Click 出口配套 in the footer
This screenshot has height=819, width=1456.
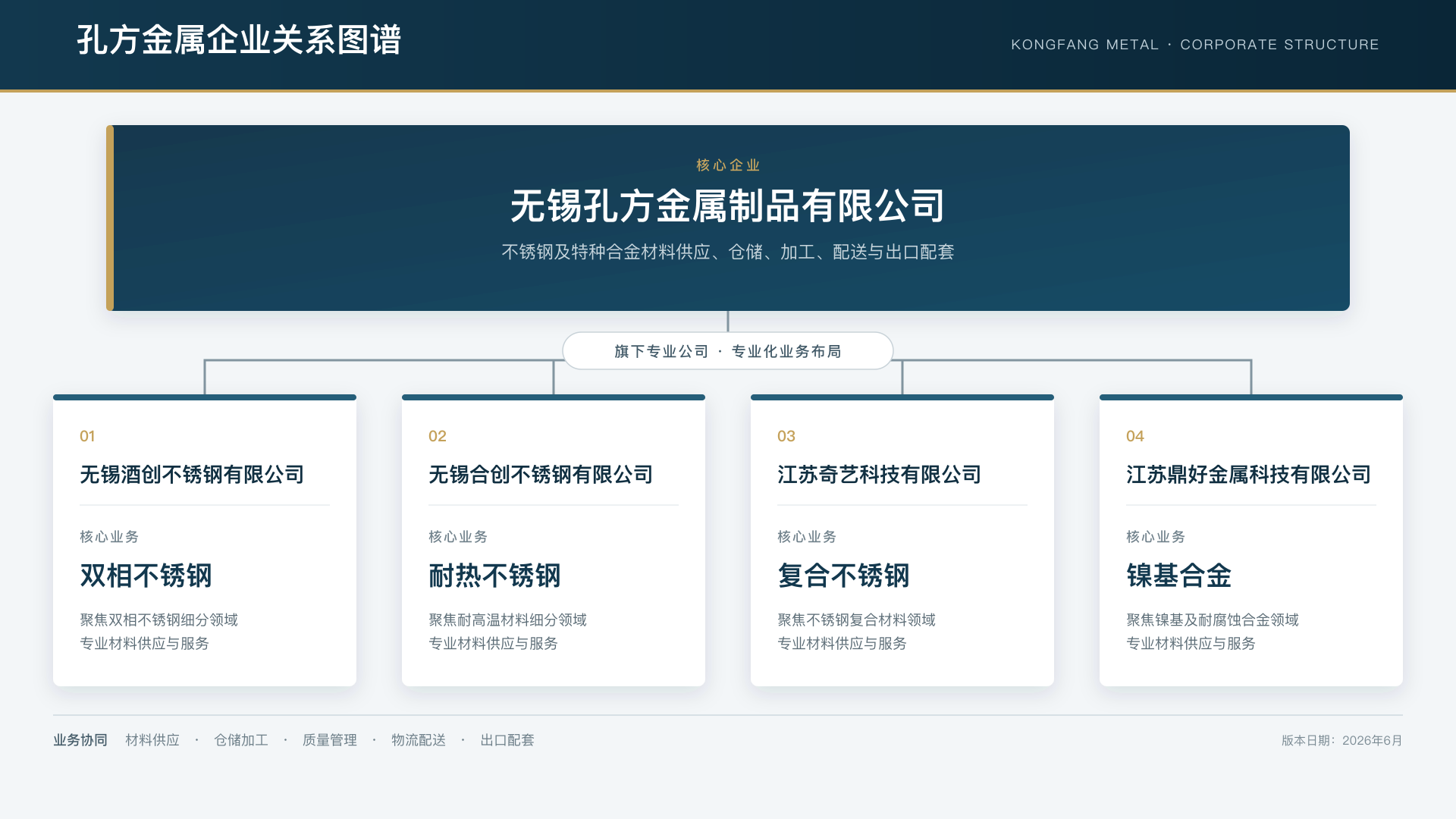[x=507, y=740]
